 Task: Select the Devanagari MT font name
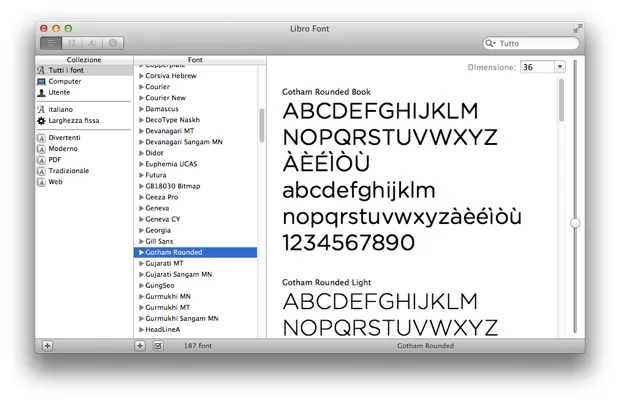coord(170,131)
